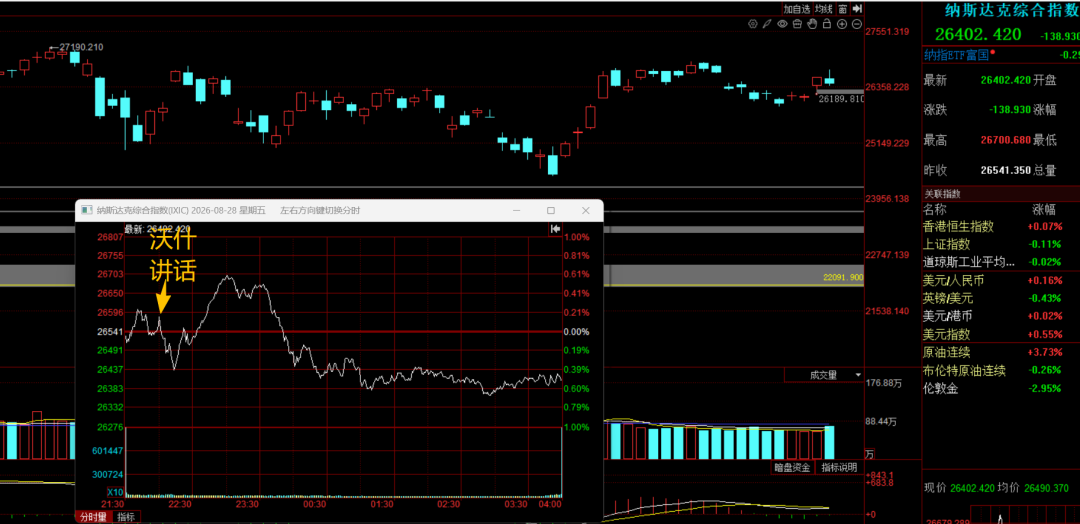The height and width of the screenshot is (524, 1080).
Task: Click the red dot beside 纳指ETF富国
Action: coord(993,52)
